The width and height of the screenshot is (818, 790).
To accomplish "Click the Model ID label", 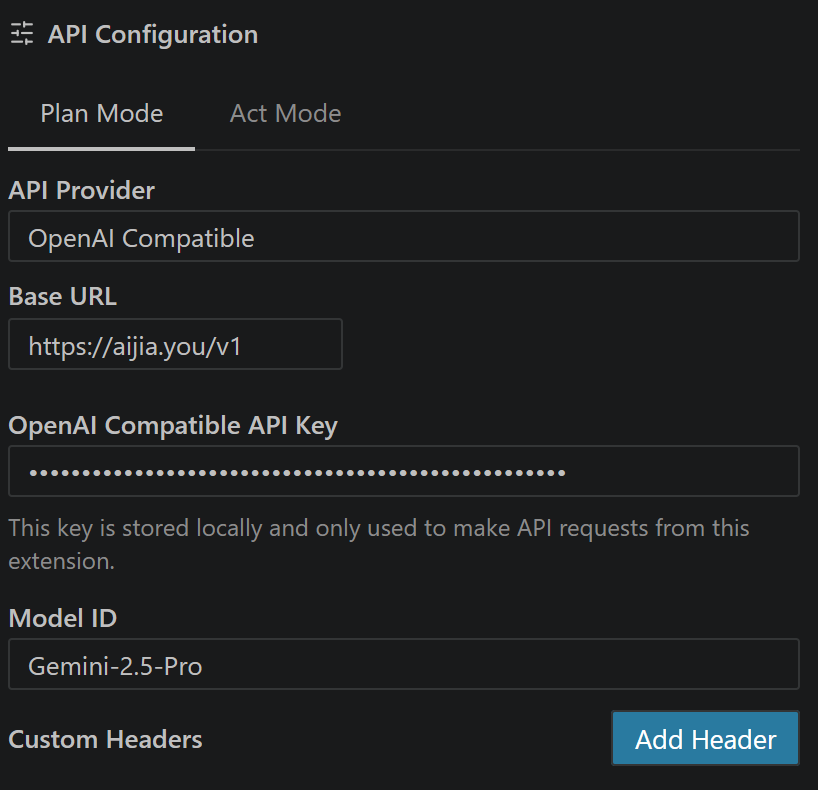I will (x=62, y=618).
